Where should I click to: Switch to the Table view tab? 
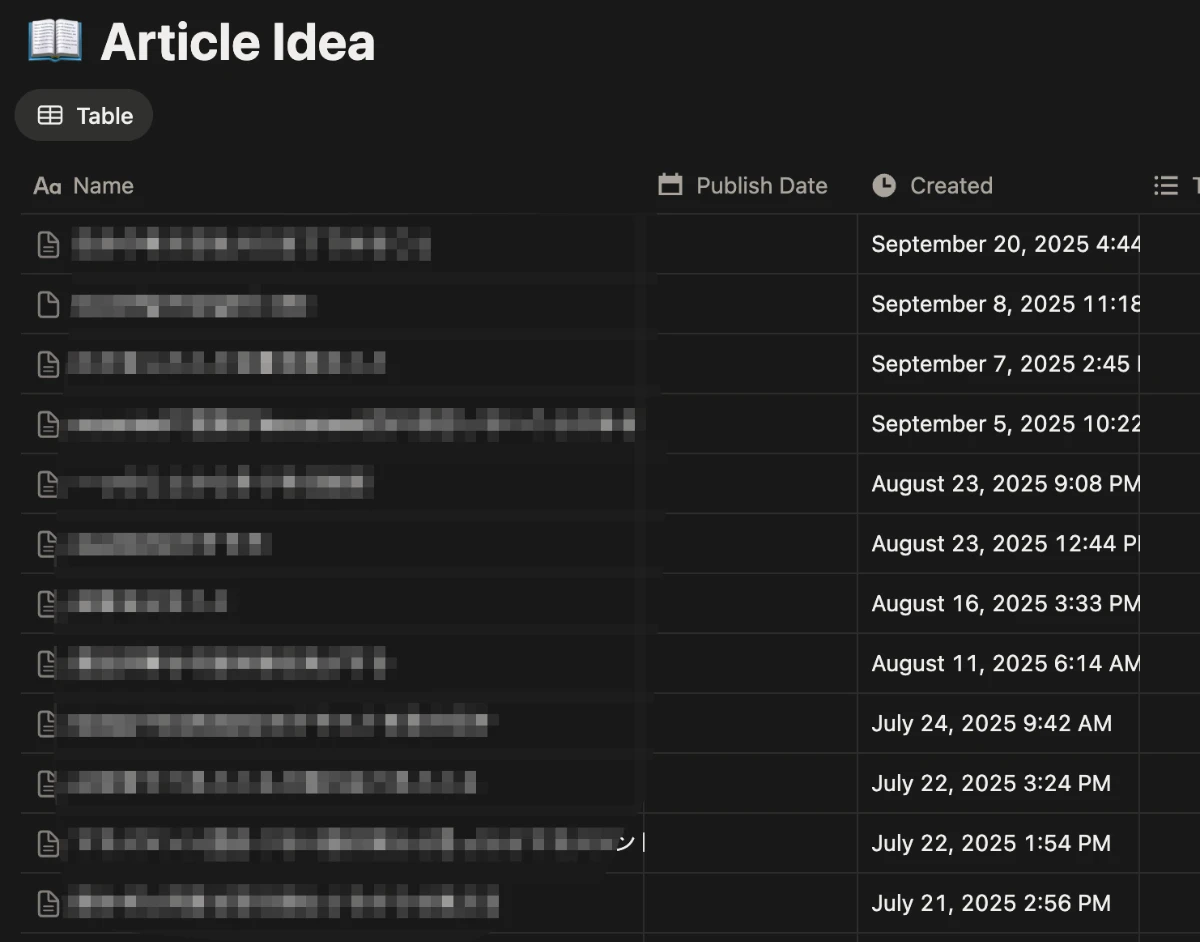point(84,116)
